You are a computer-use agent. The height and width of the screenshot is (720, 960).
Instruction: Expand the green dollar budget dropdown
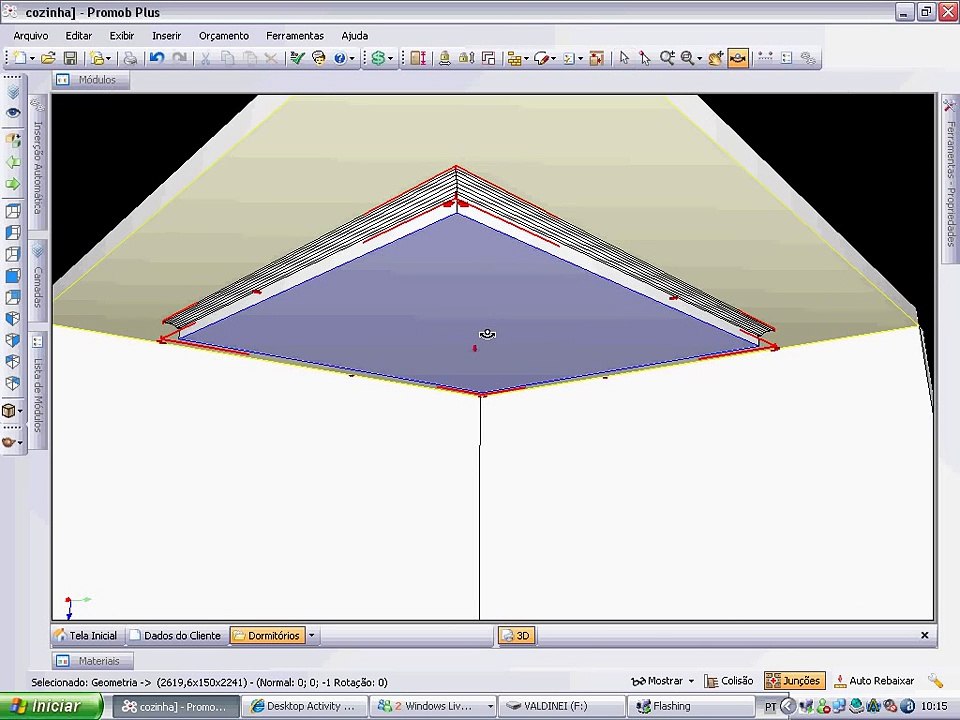coord(390,59)
